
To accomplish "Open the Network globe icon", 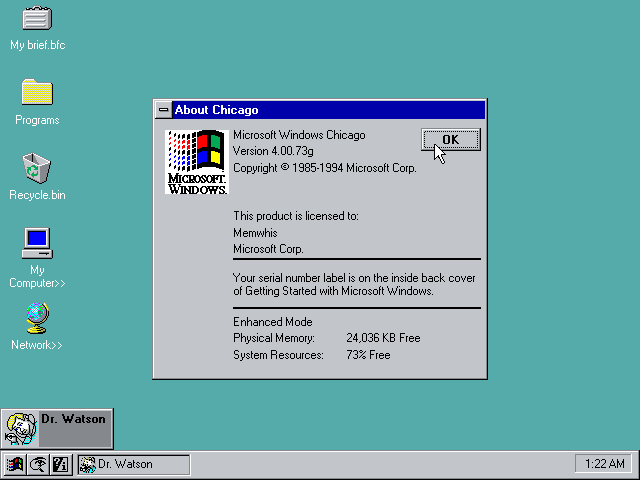I will (37, 318).
